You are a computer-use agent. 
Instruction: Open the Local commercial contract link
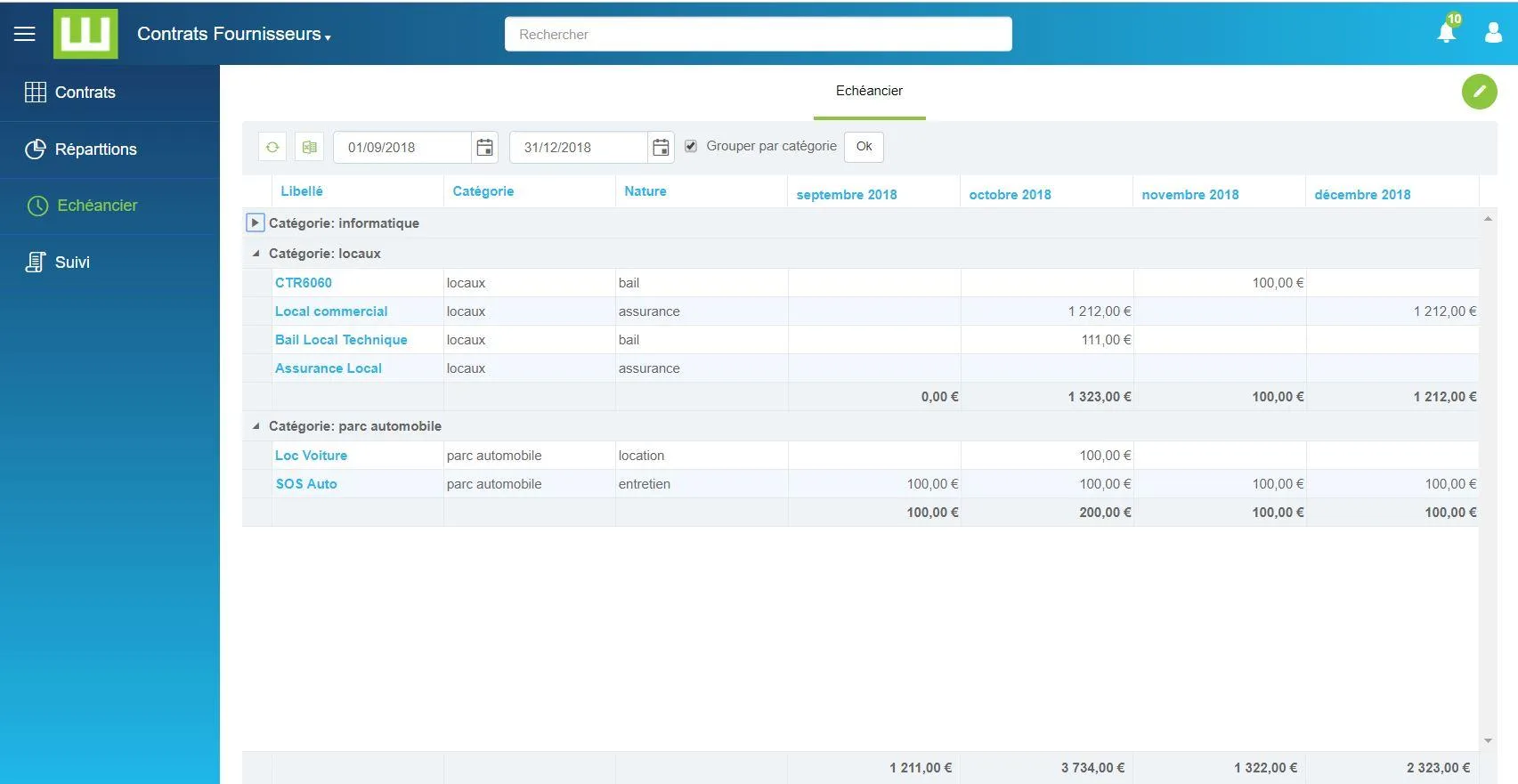[x=331, y=311]
